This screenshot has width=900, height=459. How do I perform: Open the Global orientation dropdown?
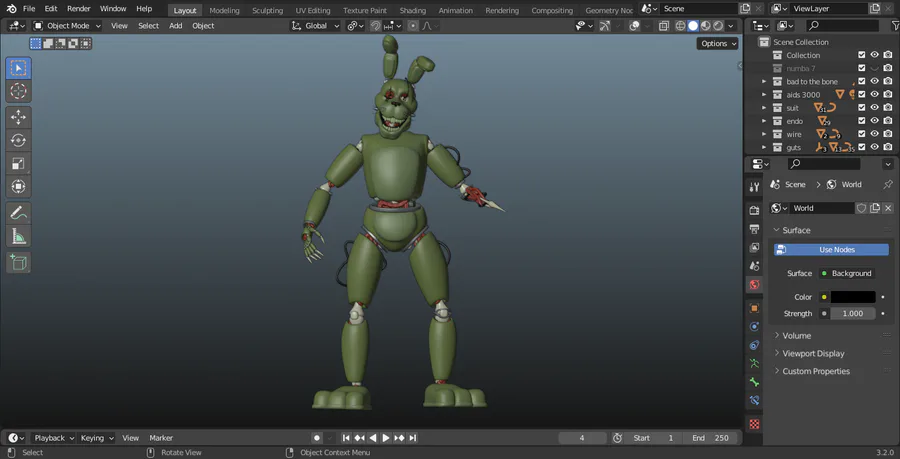(x=315, y=26)
